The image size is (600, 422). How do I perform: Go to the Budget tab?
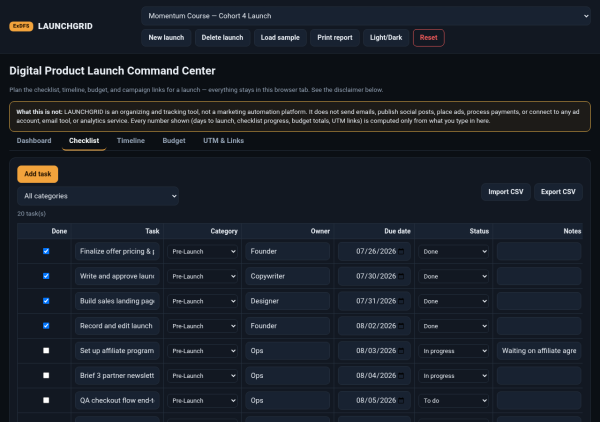pyautogui.click(x=174, y=141)
